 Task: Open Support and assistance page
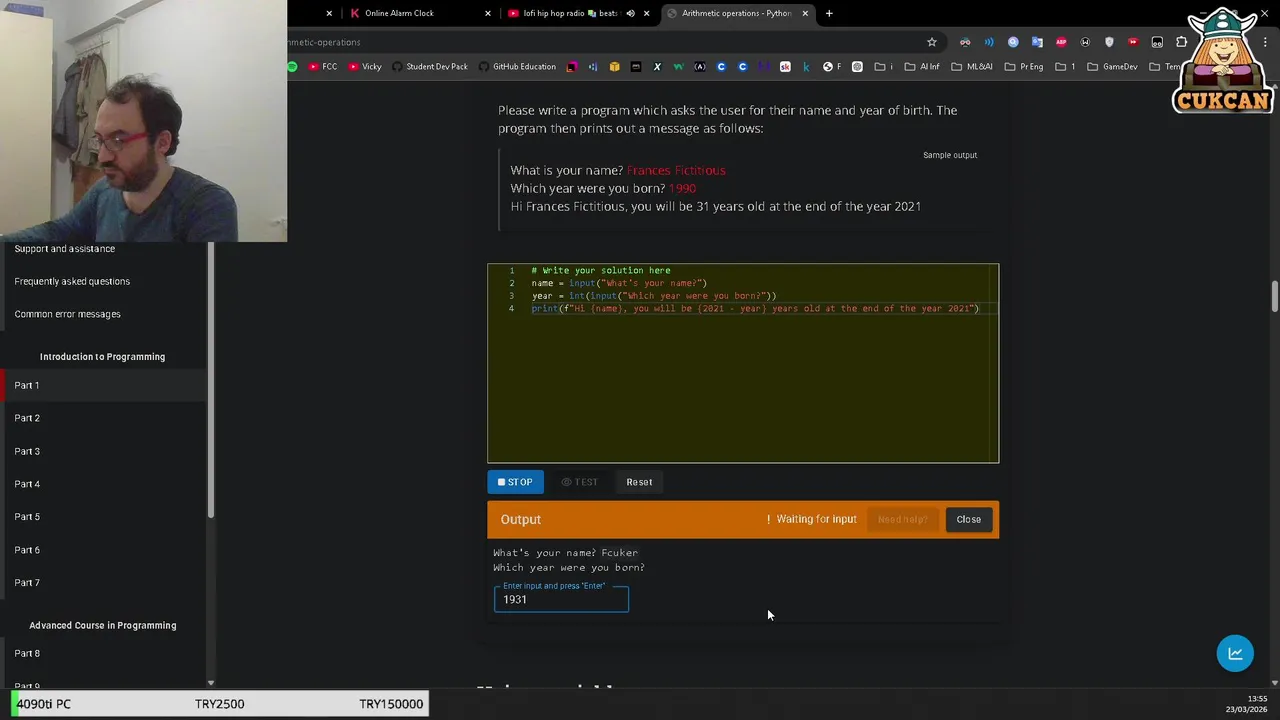[x=65, y=248]
